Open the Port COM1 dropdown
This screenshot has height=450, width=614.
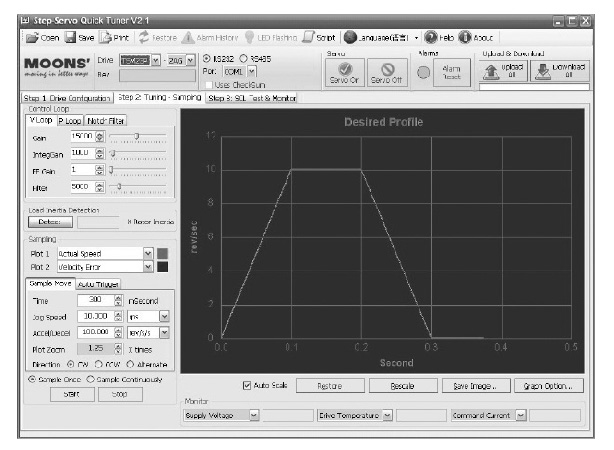[252, 72]
